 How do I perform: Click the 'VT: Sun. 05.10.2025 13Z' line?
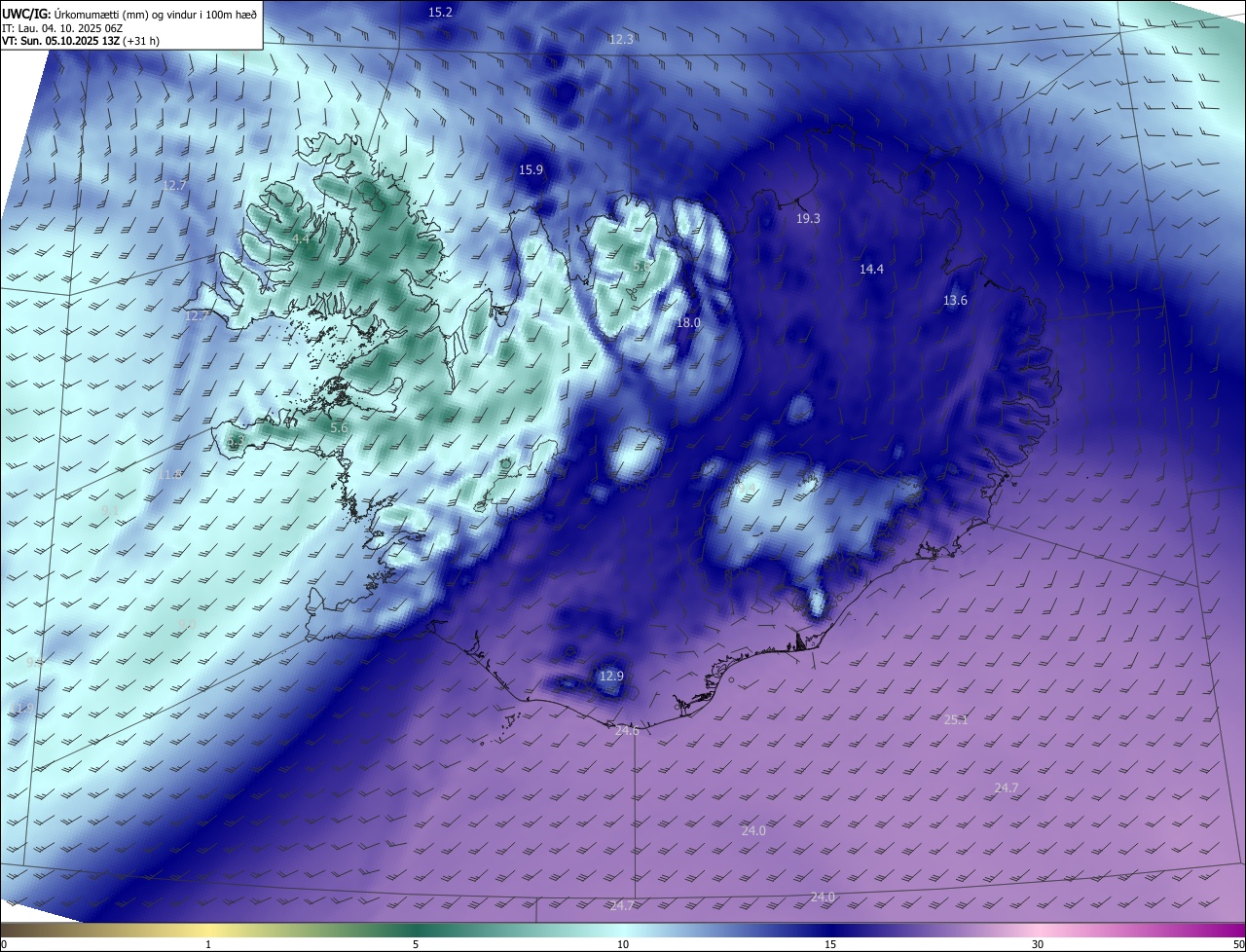click(x=60, y=41)
